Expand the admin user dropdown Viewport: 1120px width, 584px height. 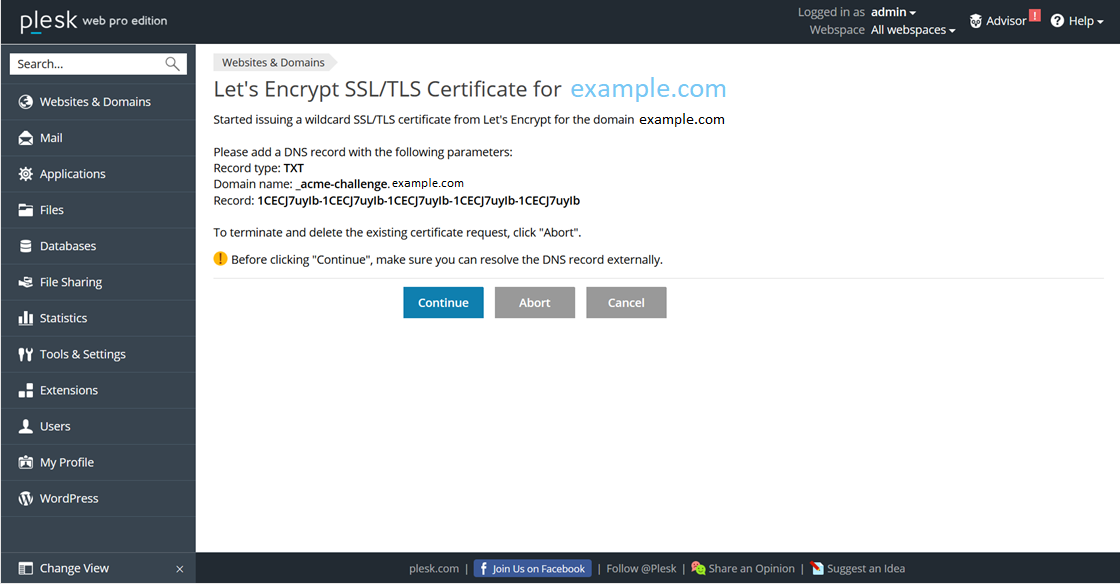pos(893,12)
